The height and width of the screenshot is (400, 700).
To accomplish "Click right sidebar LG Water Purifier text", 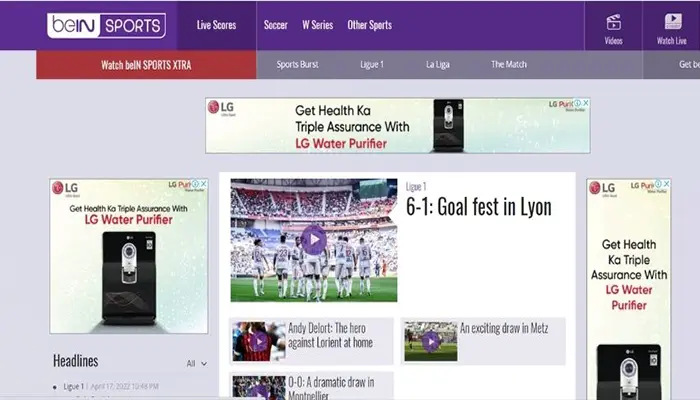I will [x=629, y=297].
